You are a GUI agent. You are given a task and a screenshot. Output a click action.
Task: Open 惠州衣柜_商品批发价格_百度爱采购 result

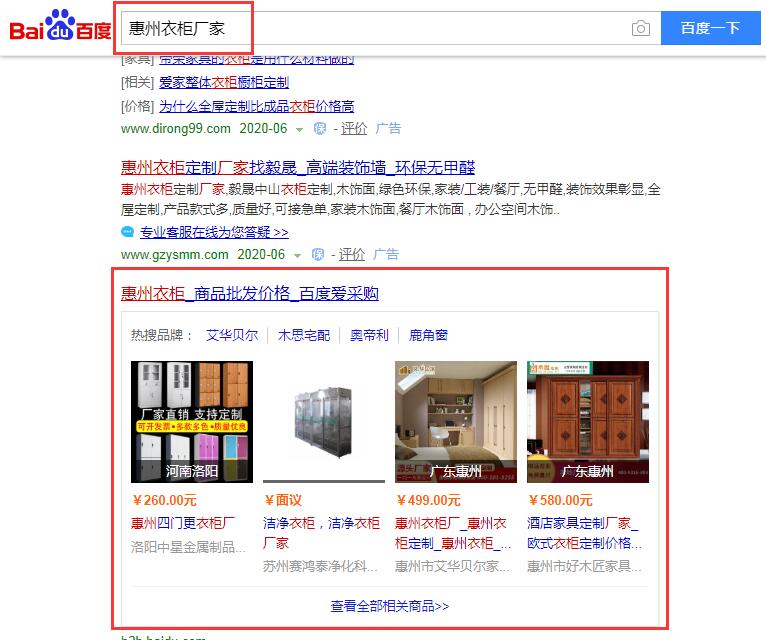pyautogui.click(x=250, y=293)
